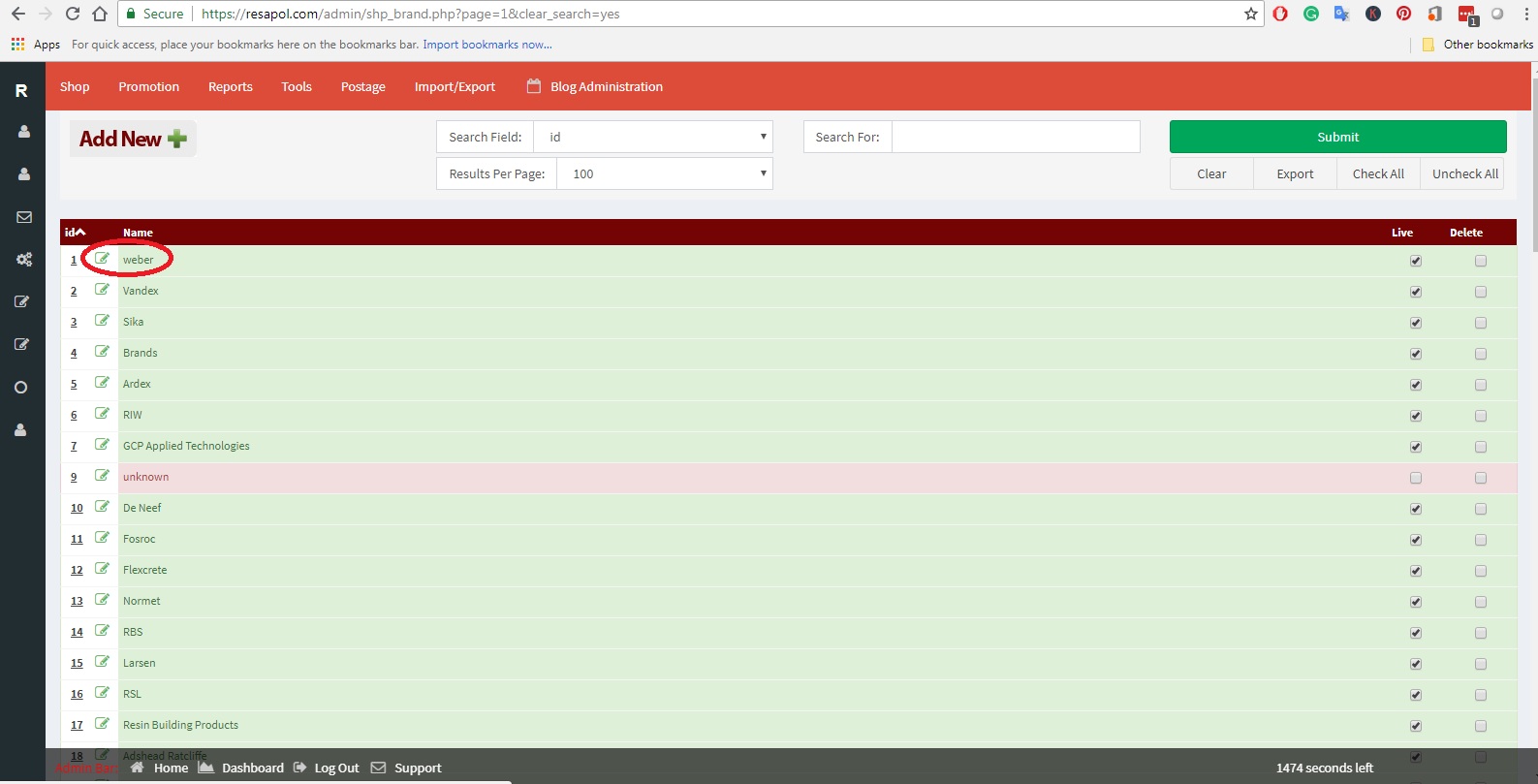Open the edit icon for De Neef

(102, 507)
